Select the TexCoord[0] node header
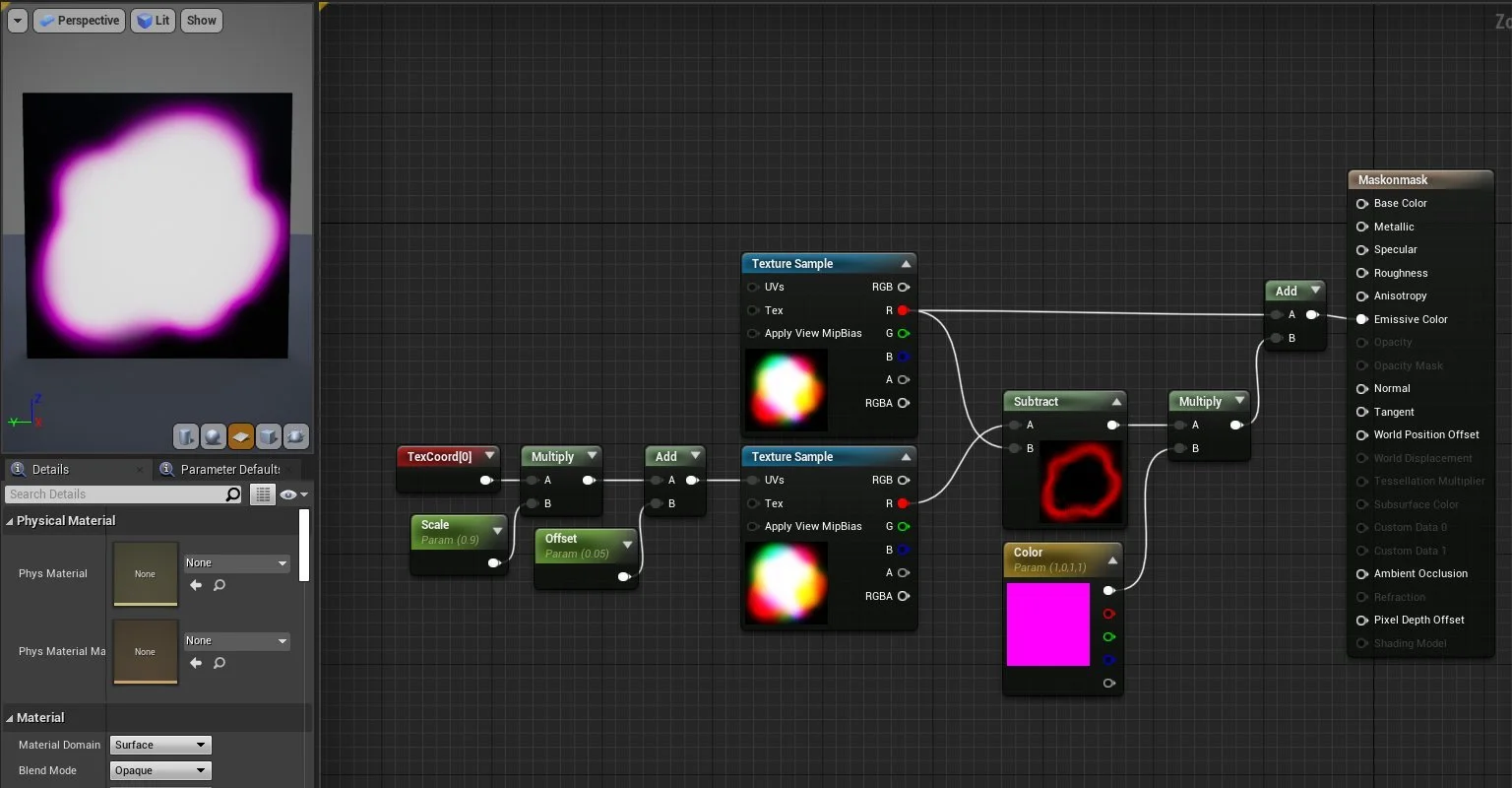 (x=449, y=456)
